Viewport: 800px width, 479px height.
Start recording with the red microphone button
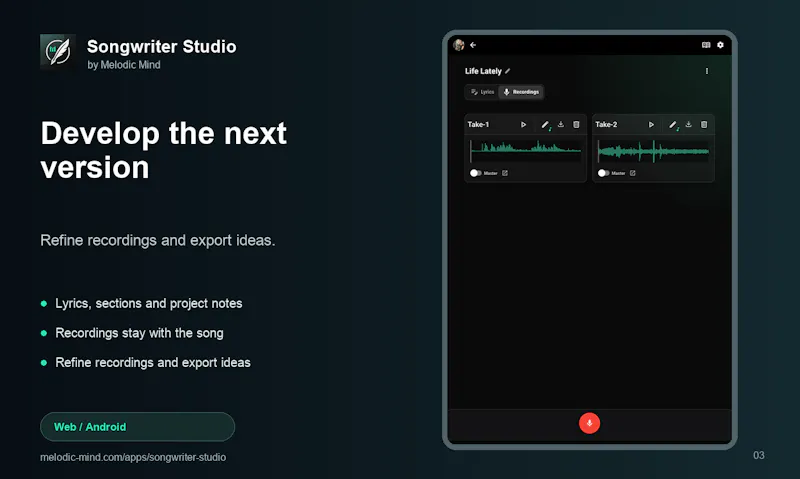coord(589,423)
